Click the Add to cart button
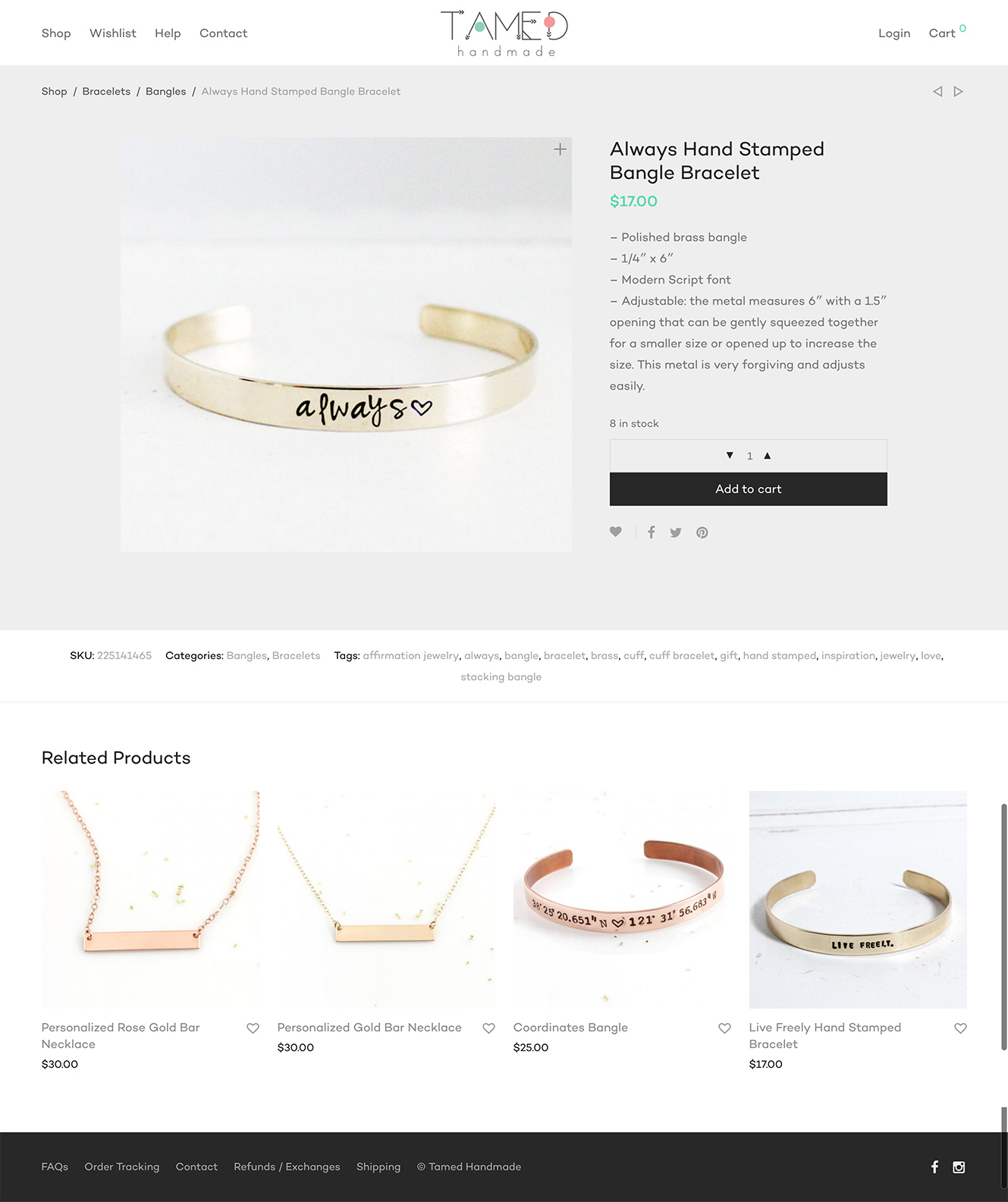This screenshot has height=1202, width=1008. tap(748, 489)
